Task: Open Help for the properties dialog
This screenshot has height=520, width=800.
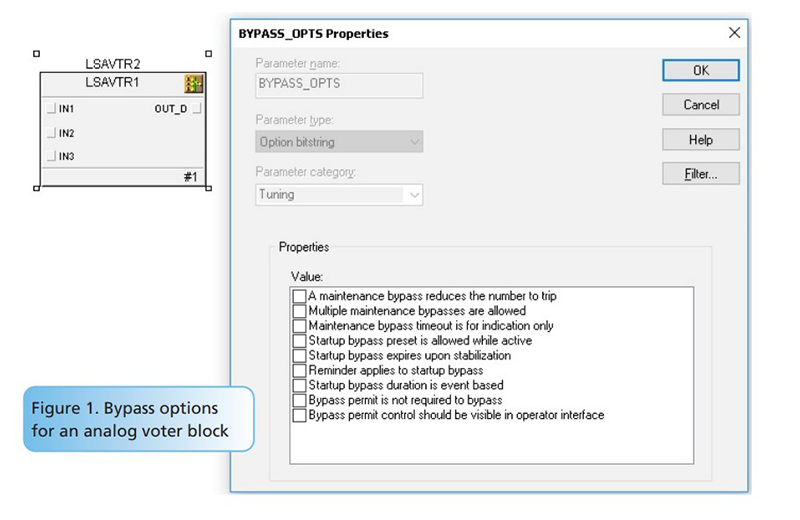Action: click(x=700, y=140)
